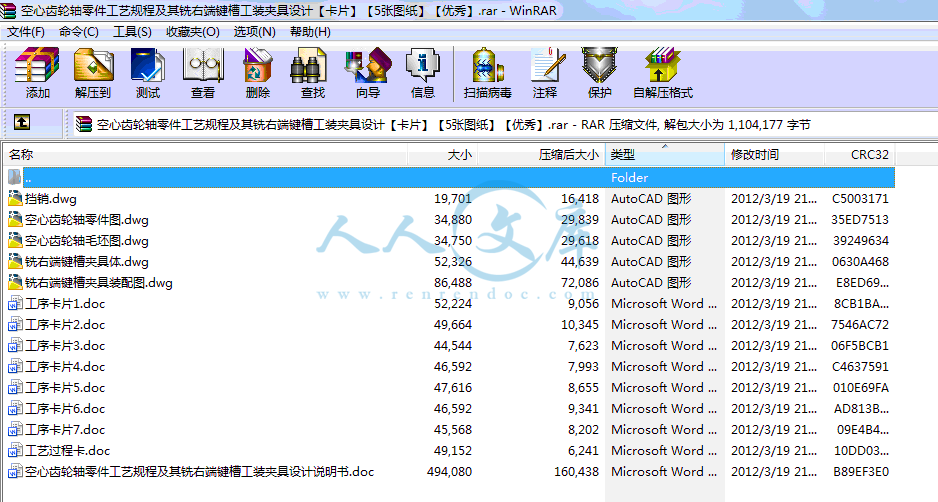Select file 工序卡片4.doc

(65, 367)
